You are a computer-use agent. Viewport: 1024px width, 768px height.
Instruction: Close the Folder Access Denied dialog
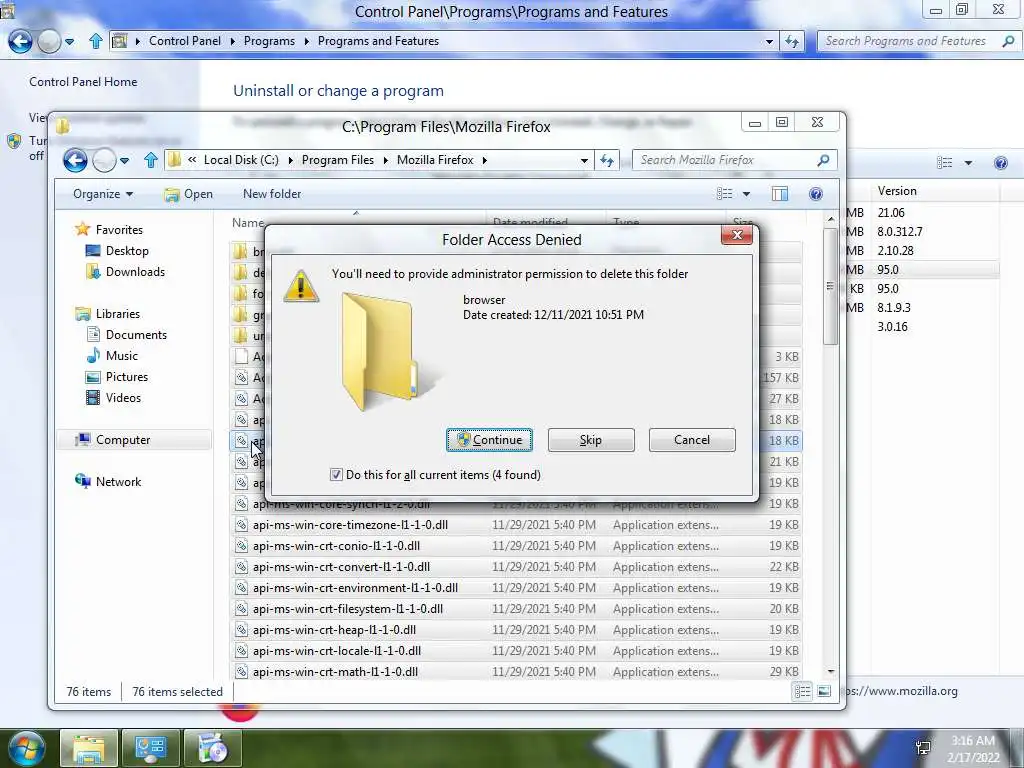pos(737,234)
